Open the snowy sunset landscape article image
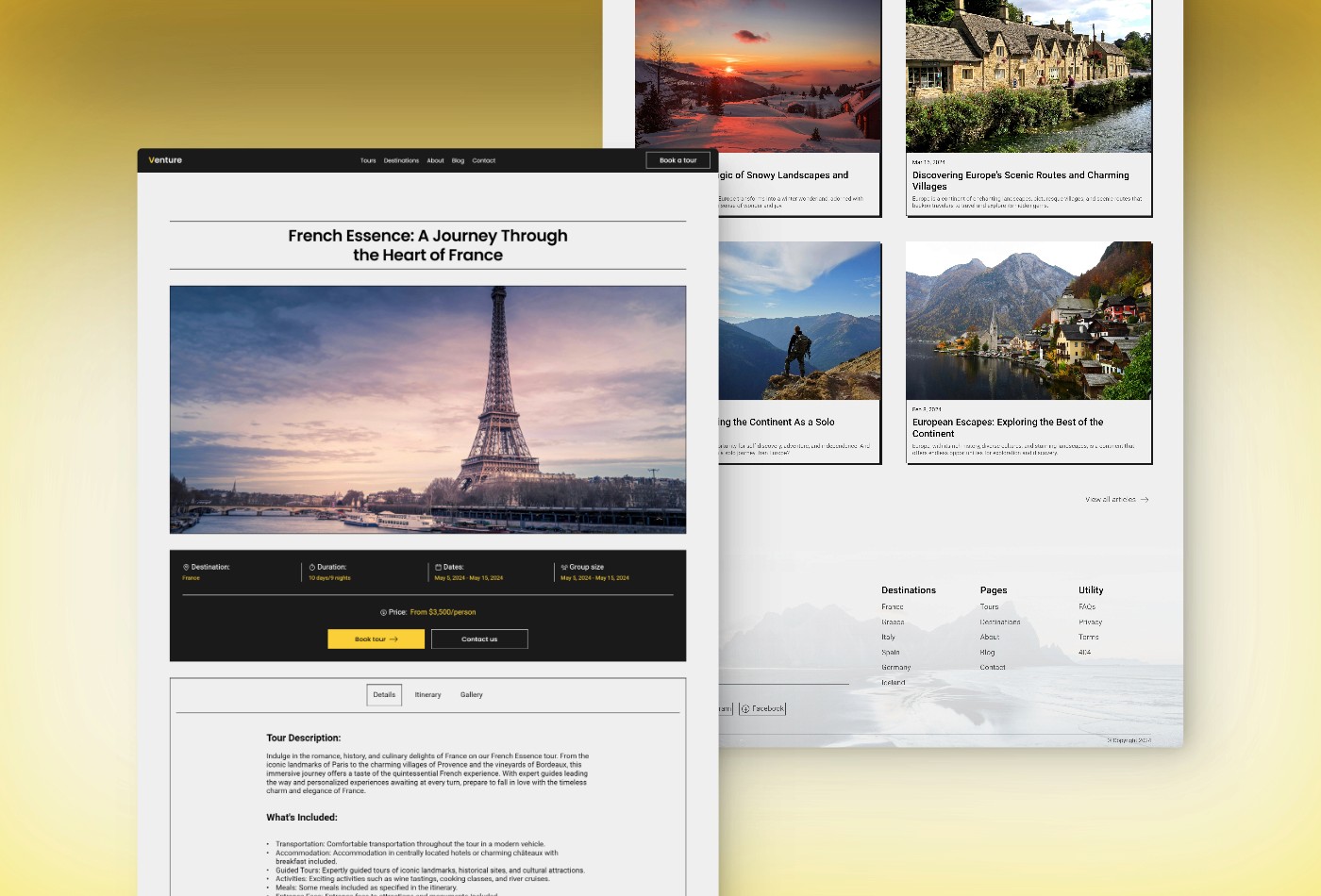 [759, 75]
